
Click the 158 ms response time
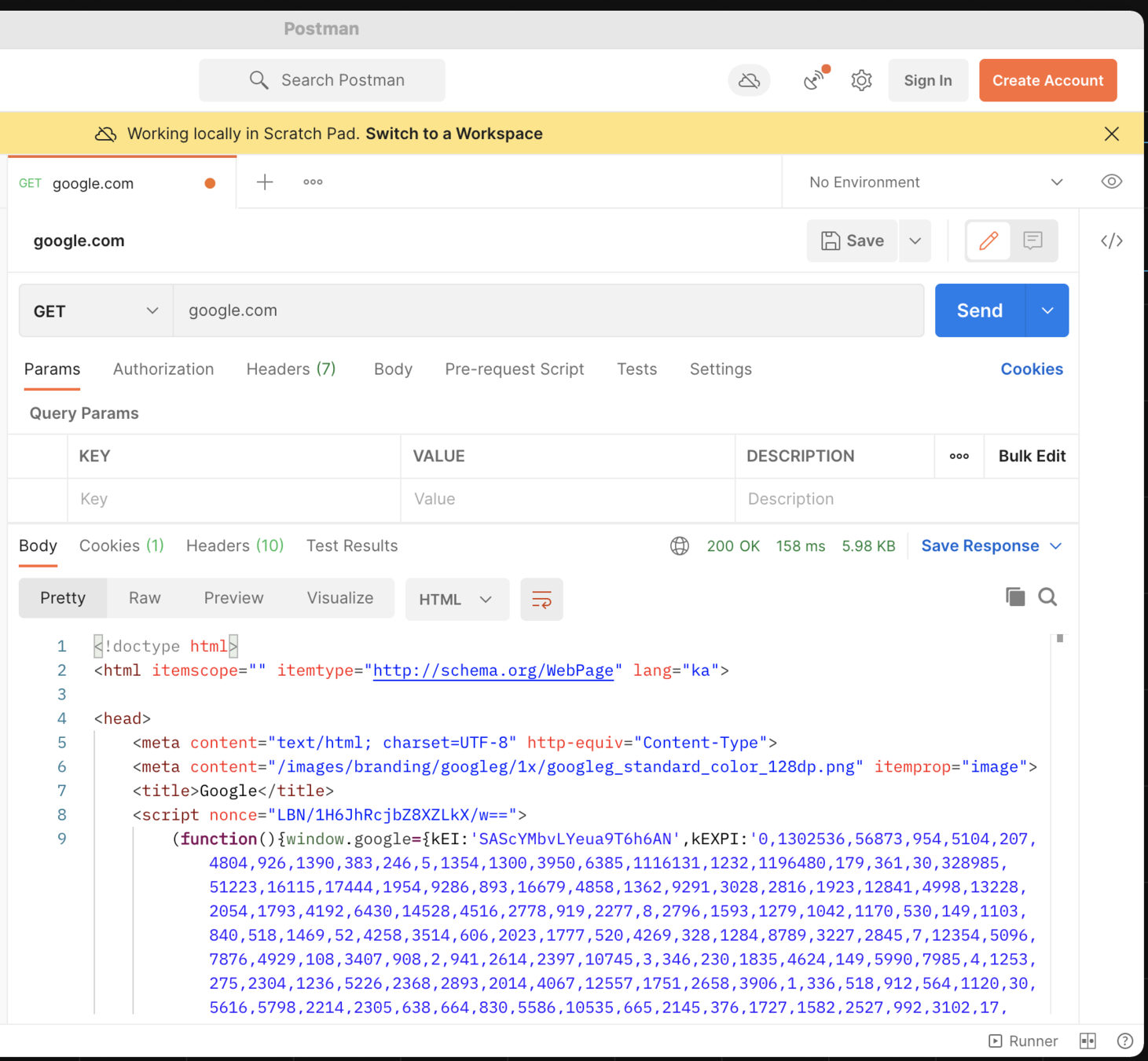[x=801, y=546]
